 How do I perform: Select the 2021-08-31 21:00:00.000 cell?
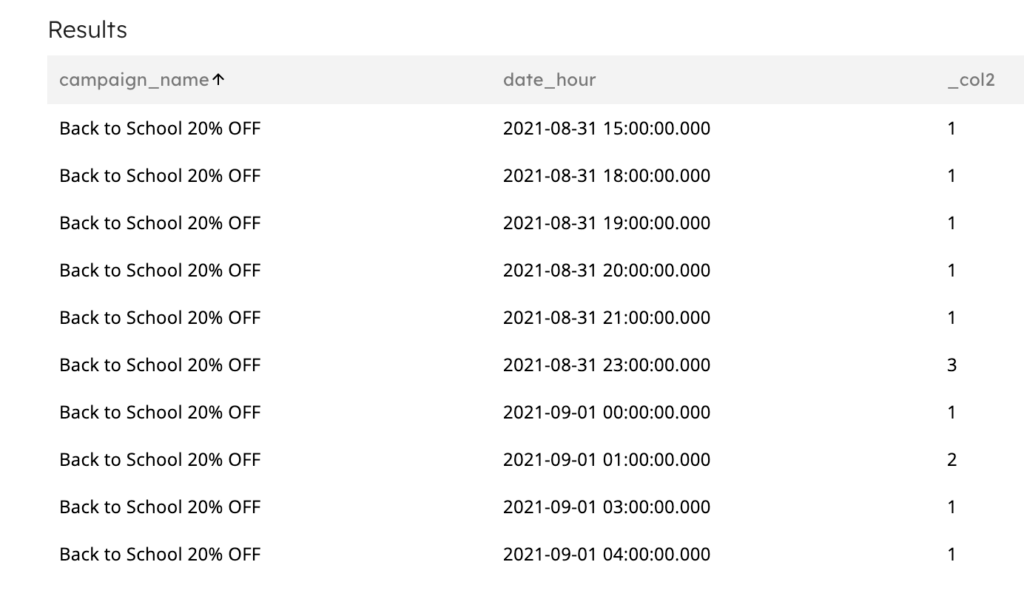pos(606,318)
